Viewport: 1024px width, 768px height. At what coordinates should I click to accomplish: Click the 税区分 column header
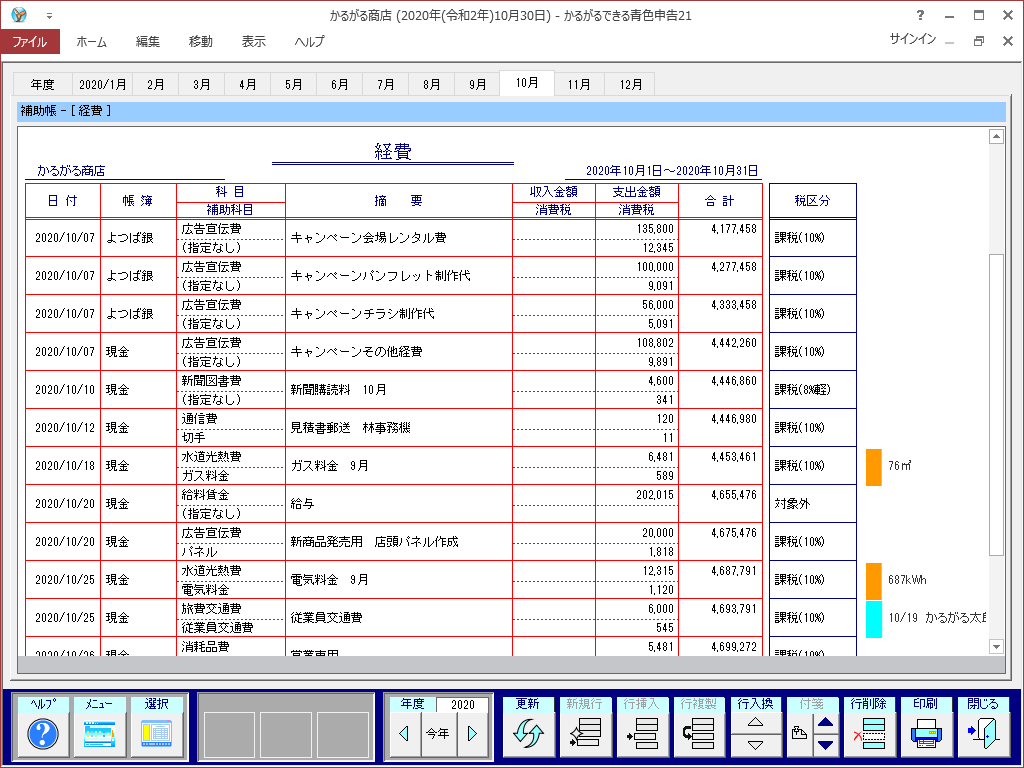(x=812, y=200)
